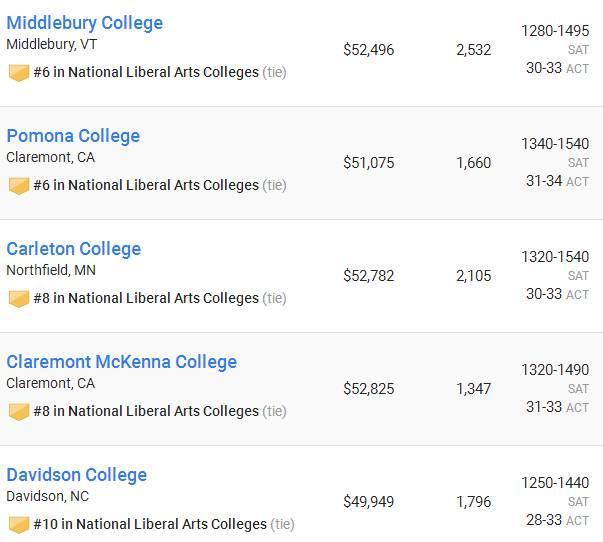
Task: Open the Davidson College link
Action: pos(77,475)
